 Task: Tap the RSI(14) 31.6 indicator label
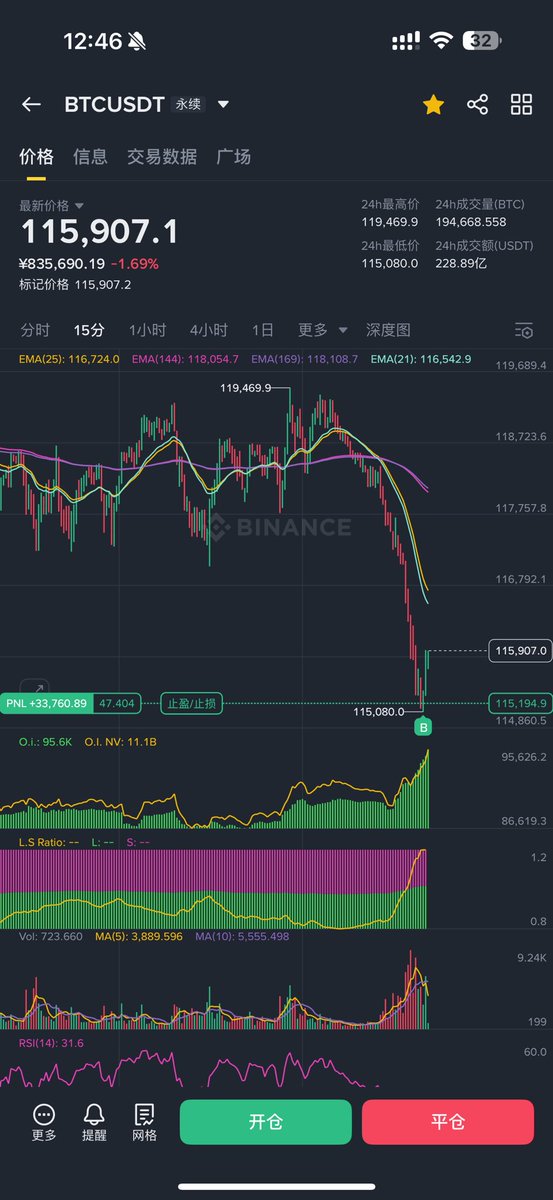tap(51, 1043)
